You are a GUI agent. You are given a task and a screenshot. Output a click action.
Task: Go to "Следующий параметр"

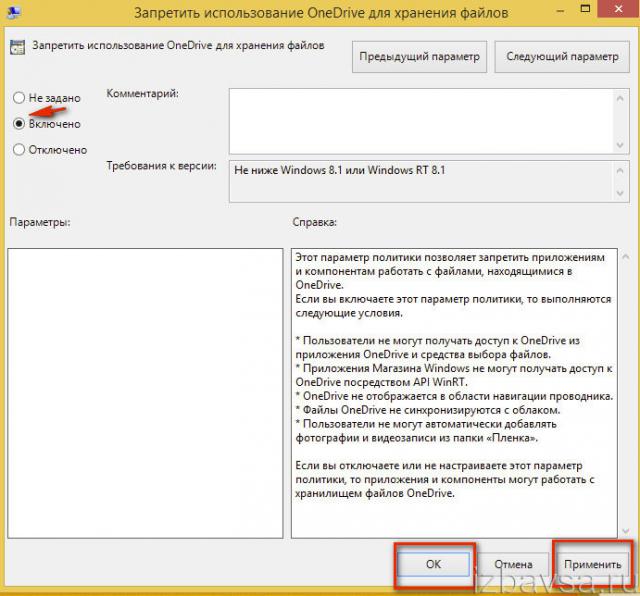[562, 57]
